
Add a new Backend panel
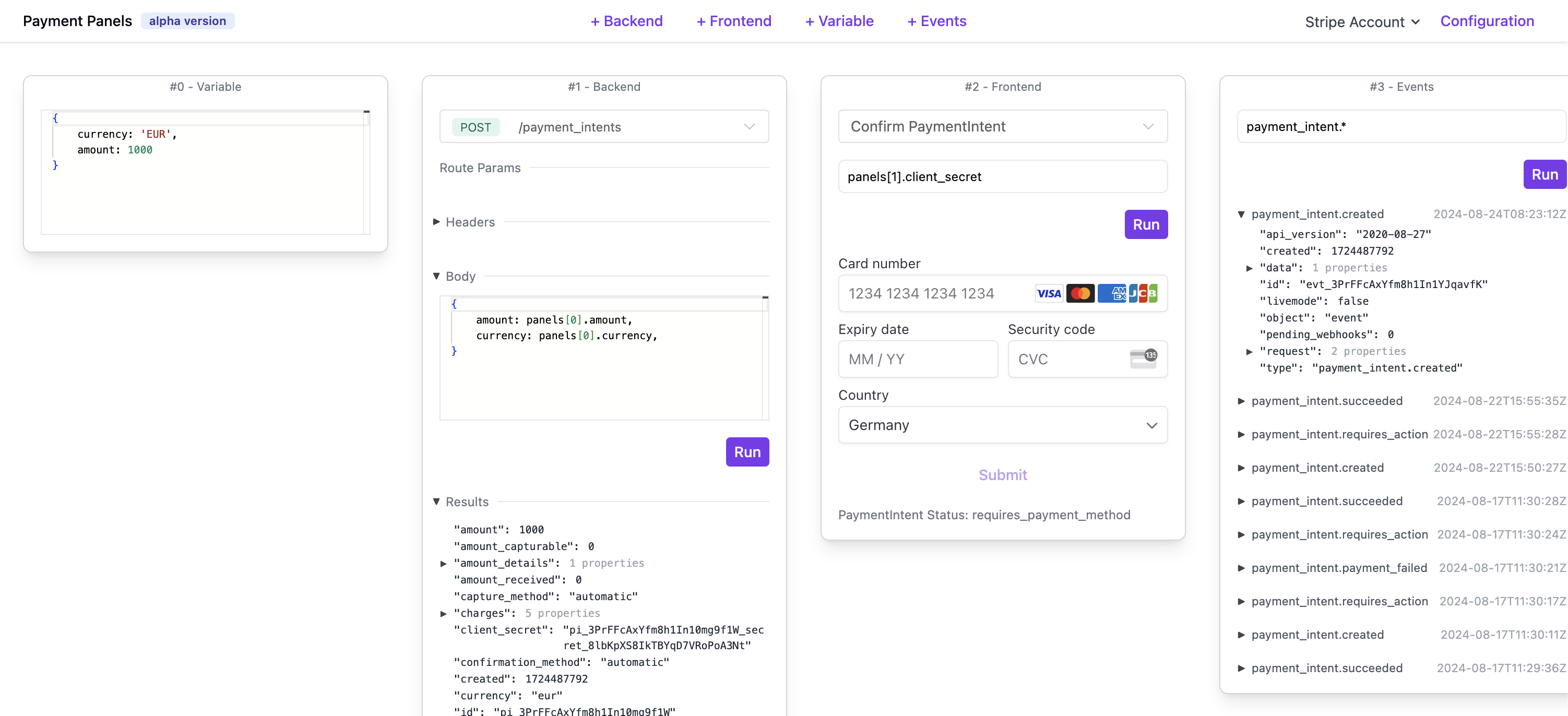(x=626, y=21)
